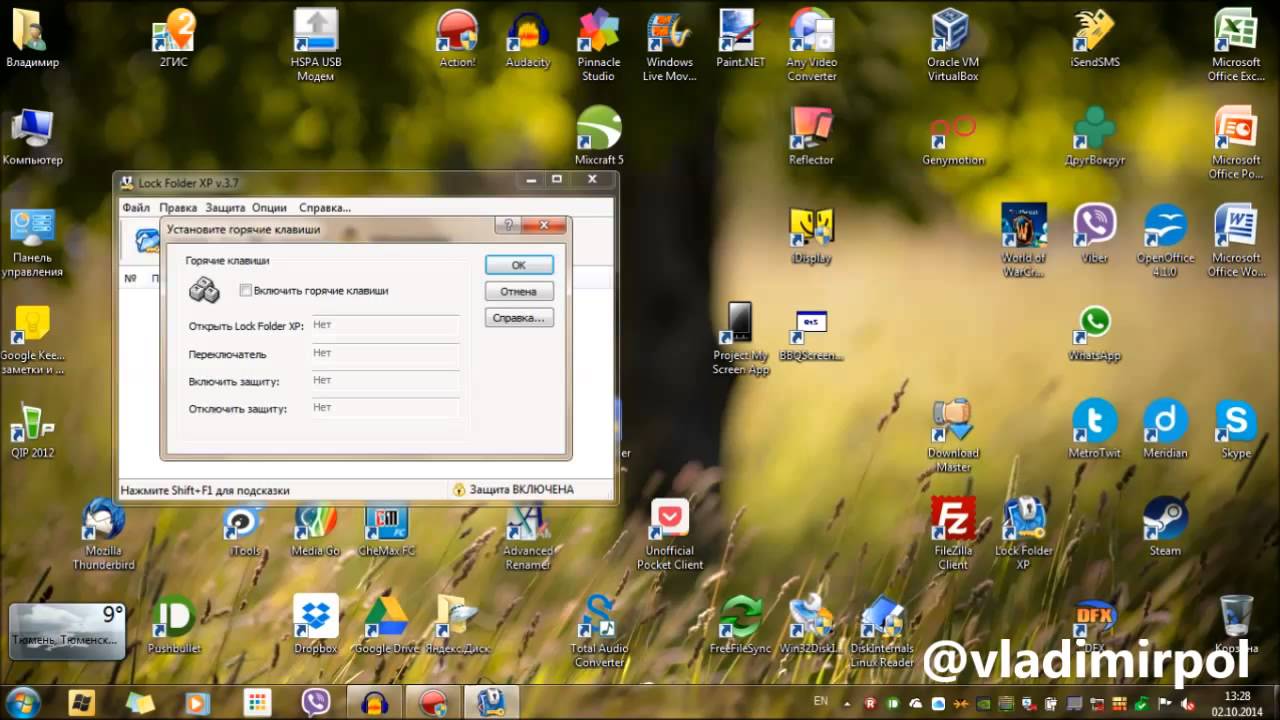Confirm hotkey dialog with OK button
Screen dimensions: 1280x720
[x=519, y=265]
